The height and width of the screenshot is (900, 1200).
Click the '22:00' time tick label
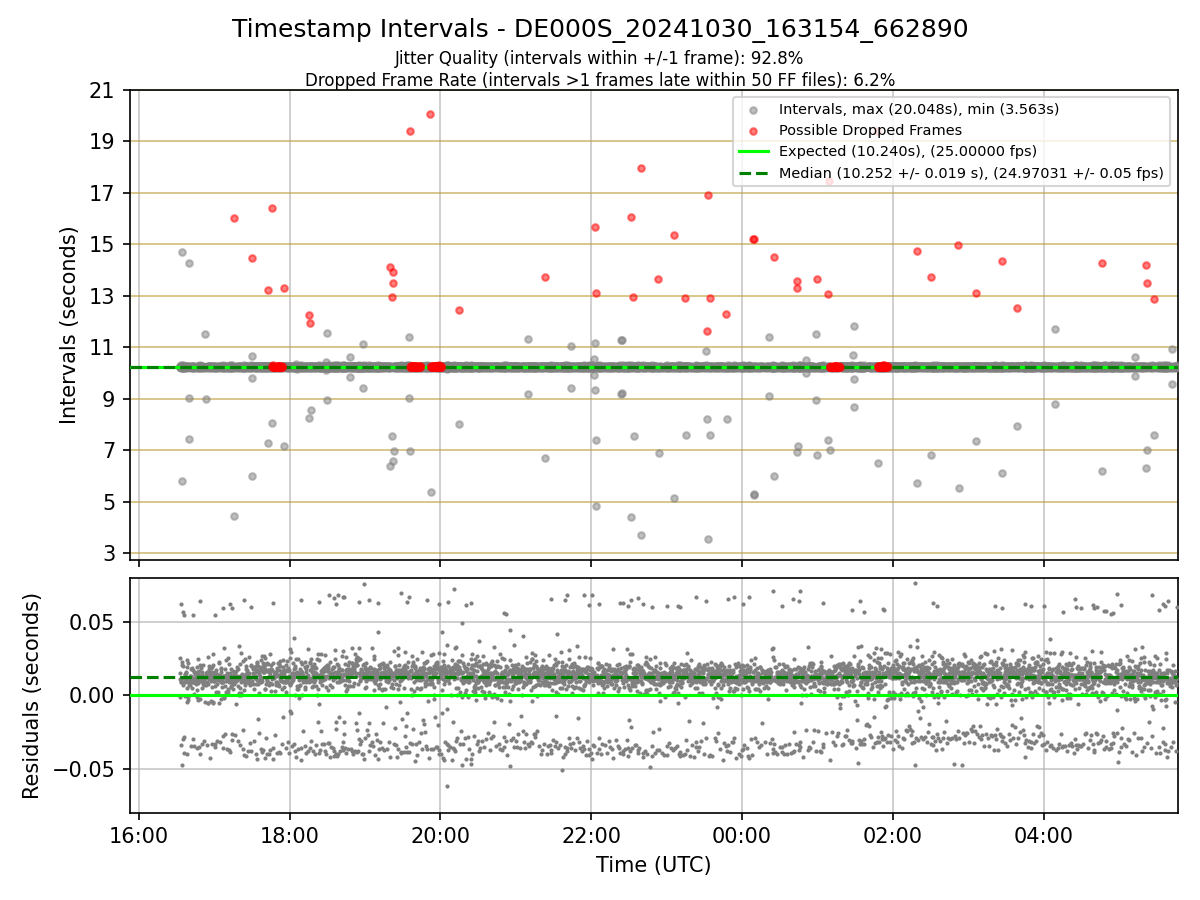(x=591, y=834)
